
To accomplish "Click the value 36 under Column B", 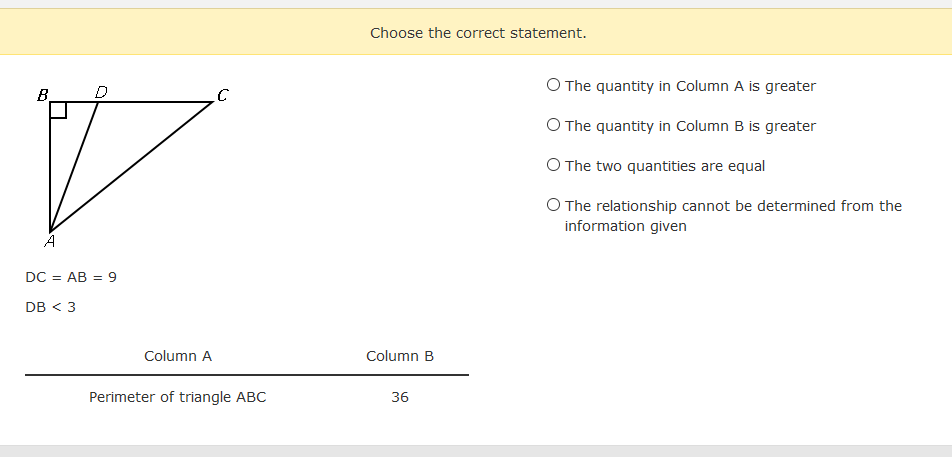I will [x=400, y=398].
